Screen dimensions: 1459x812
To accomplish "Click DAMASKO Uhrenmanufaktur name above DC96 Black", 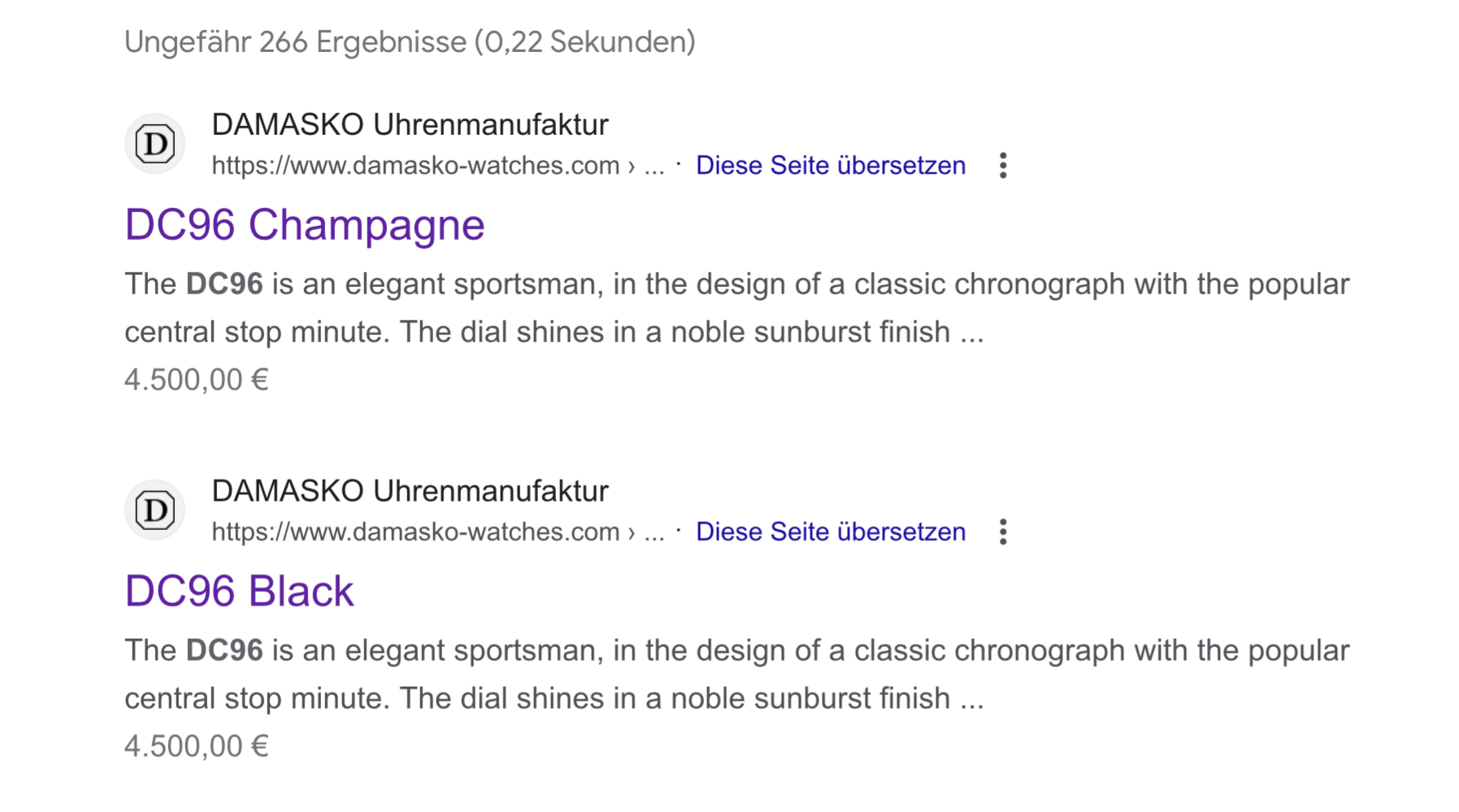I will [x=410, y=492].
